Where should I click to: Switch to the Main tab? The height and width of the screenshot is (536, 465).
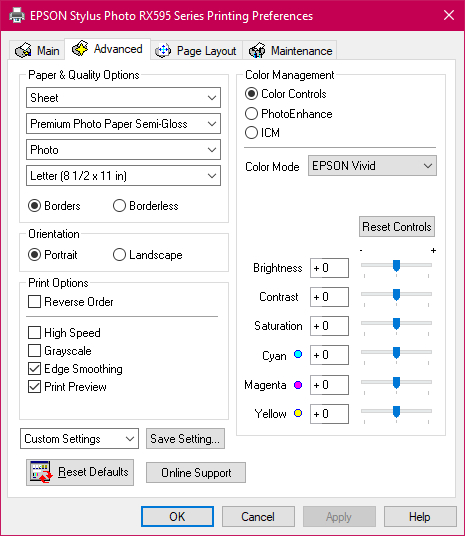(37, 51)
